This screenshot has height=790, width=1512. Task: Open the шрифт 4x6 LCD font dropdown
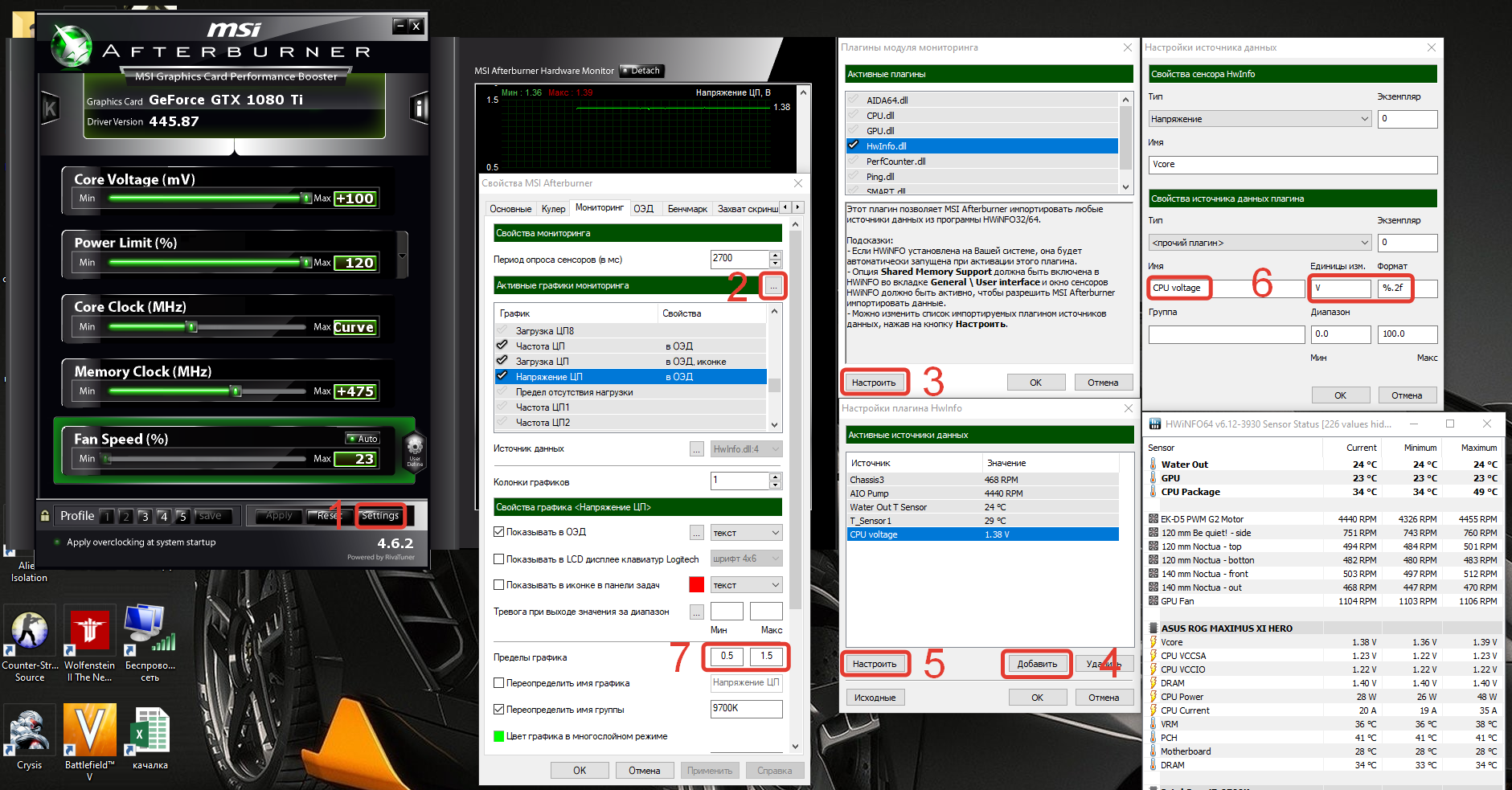click(746, 559)
